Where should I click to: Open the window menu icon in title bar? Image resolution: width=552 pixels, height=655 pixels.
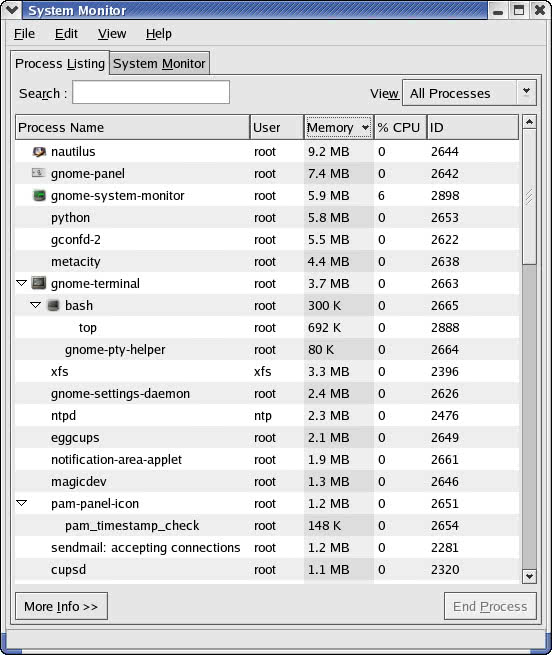12,10
